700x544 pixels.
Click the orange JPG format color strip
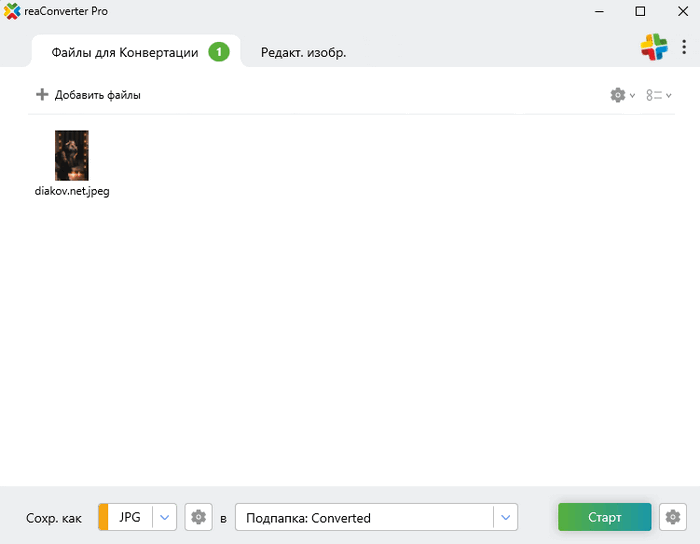coord(103,517)
